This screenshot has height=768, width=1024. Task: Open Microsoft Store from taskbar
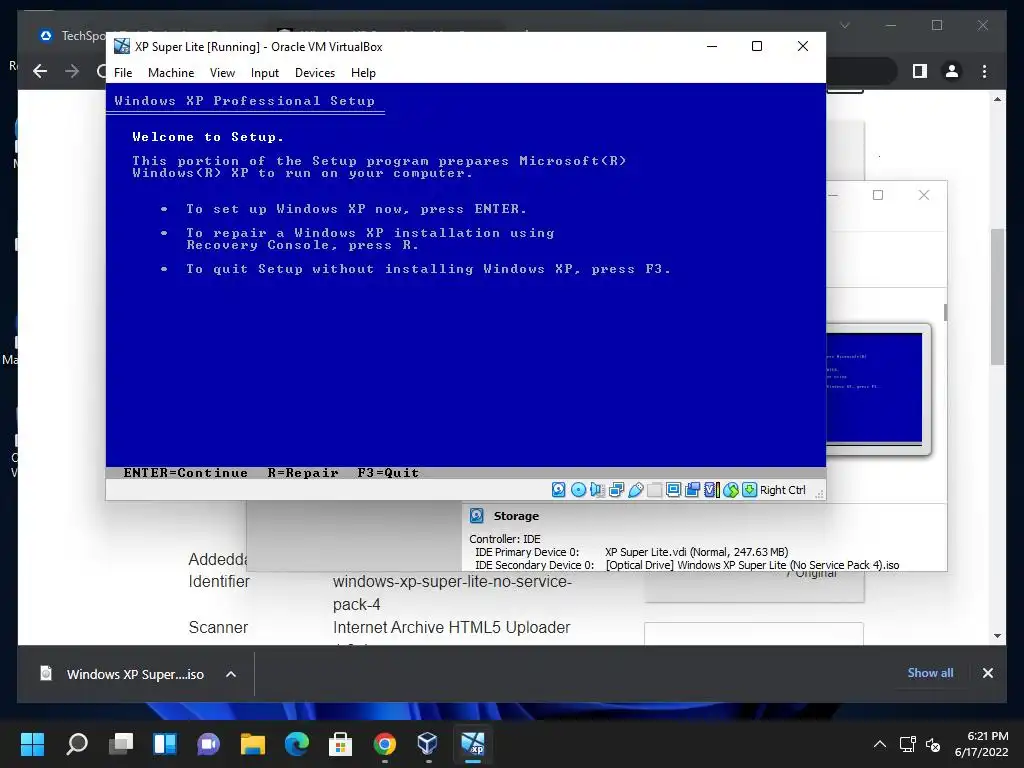tap(340, 744)
